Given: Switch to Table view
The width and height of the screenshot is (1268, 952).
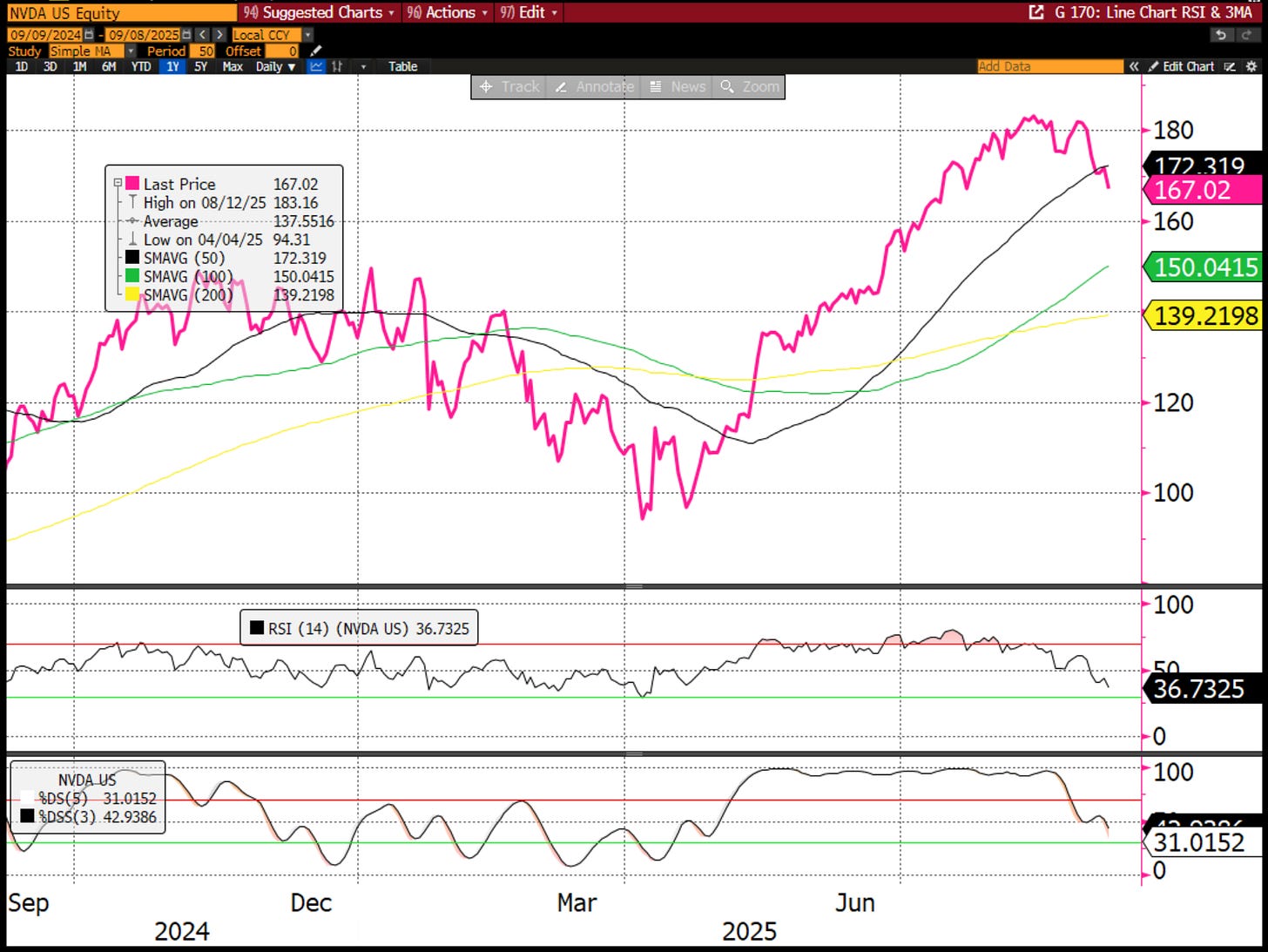Looking at the screenshot, I should [x=403, y=66].
